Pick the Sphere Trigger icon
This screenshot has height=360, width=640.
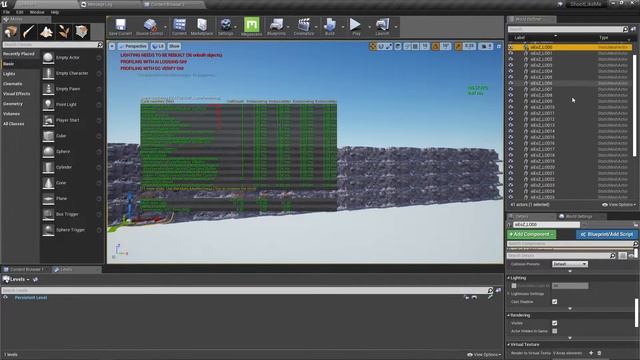pyautogui.click(x=48, y=230)
